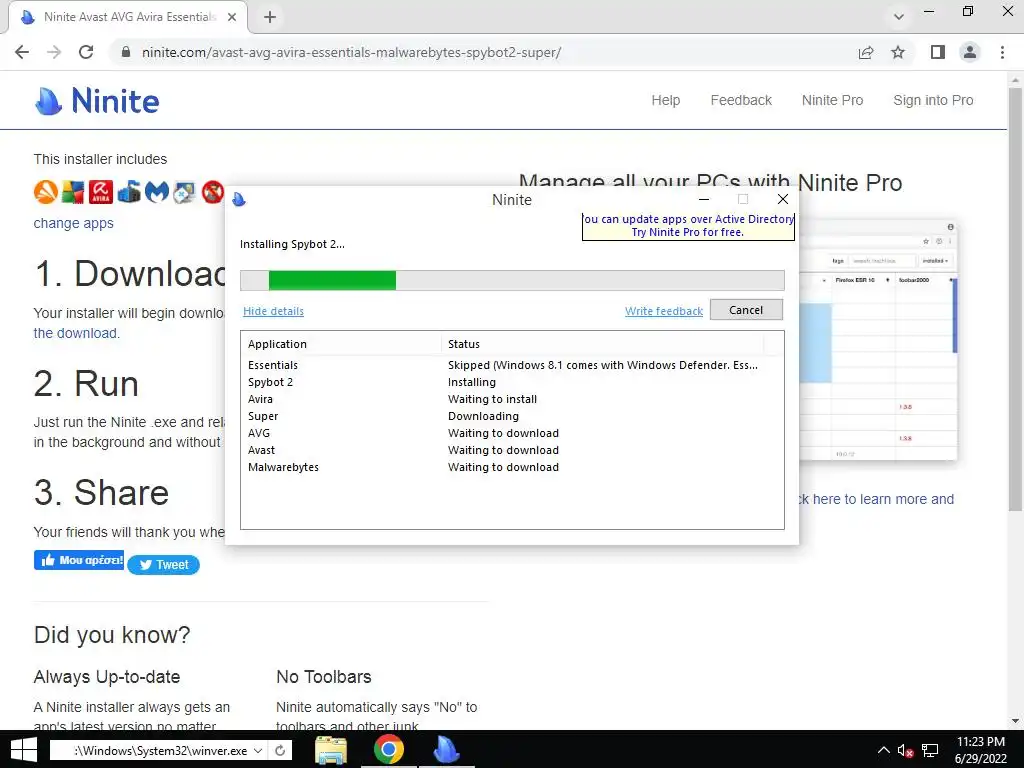Open File Explorer from taskbar
1024x768 pixels.
click(x=331, y=750)
